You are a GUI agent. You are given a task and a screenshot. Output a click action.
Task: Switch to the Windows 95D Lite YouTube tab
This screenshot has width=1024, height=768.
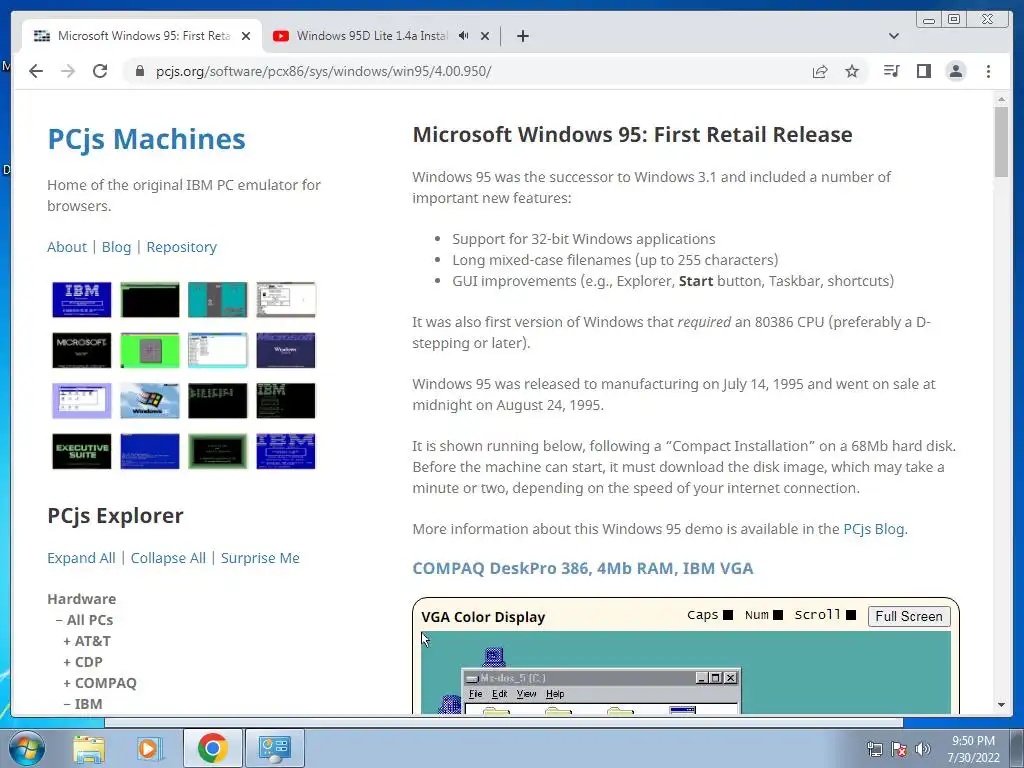[x=381, y=36]
